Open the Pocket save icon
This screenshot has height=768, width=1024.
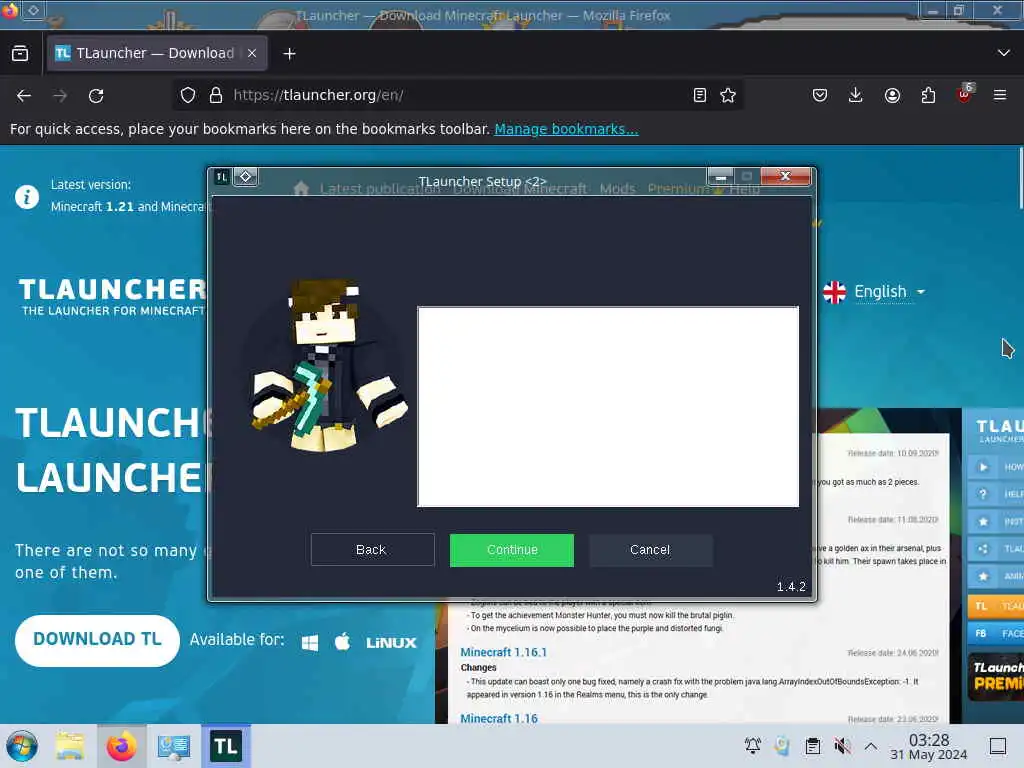pyautogui.click(x=820, y=95)
